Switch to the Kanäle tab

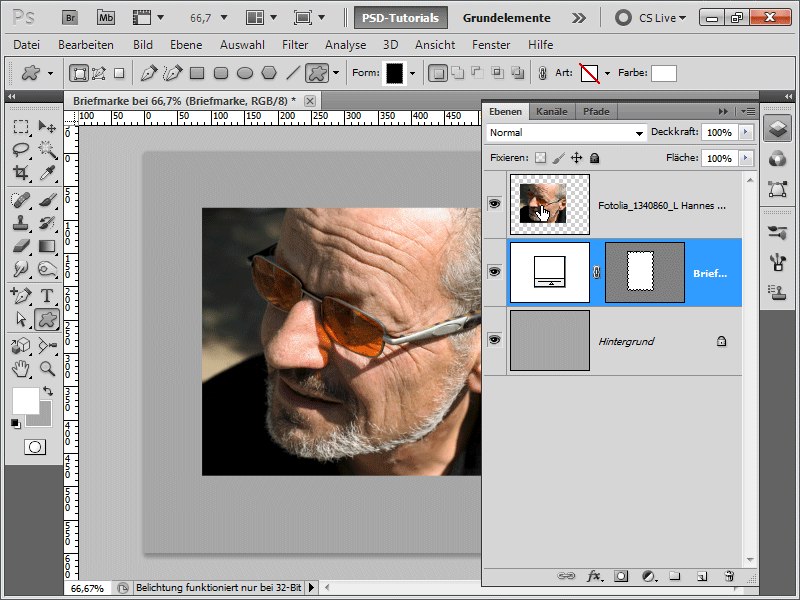pyautogui.click(x=552, y=112)
